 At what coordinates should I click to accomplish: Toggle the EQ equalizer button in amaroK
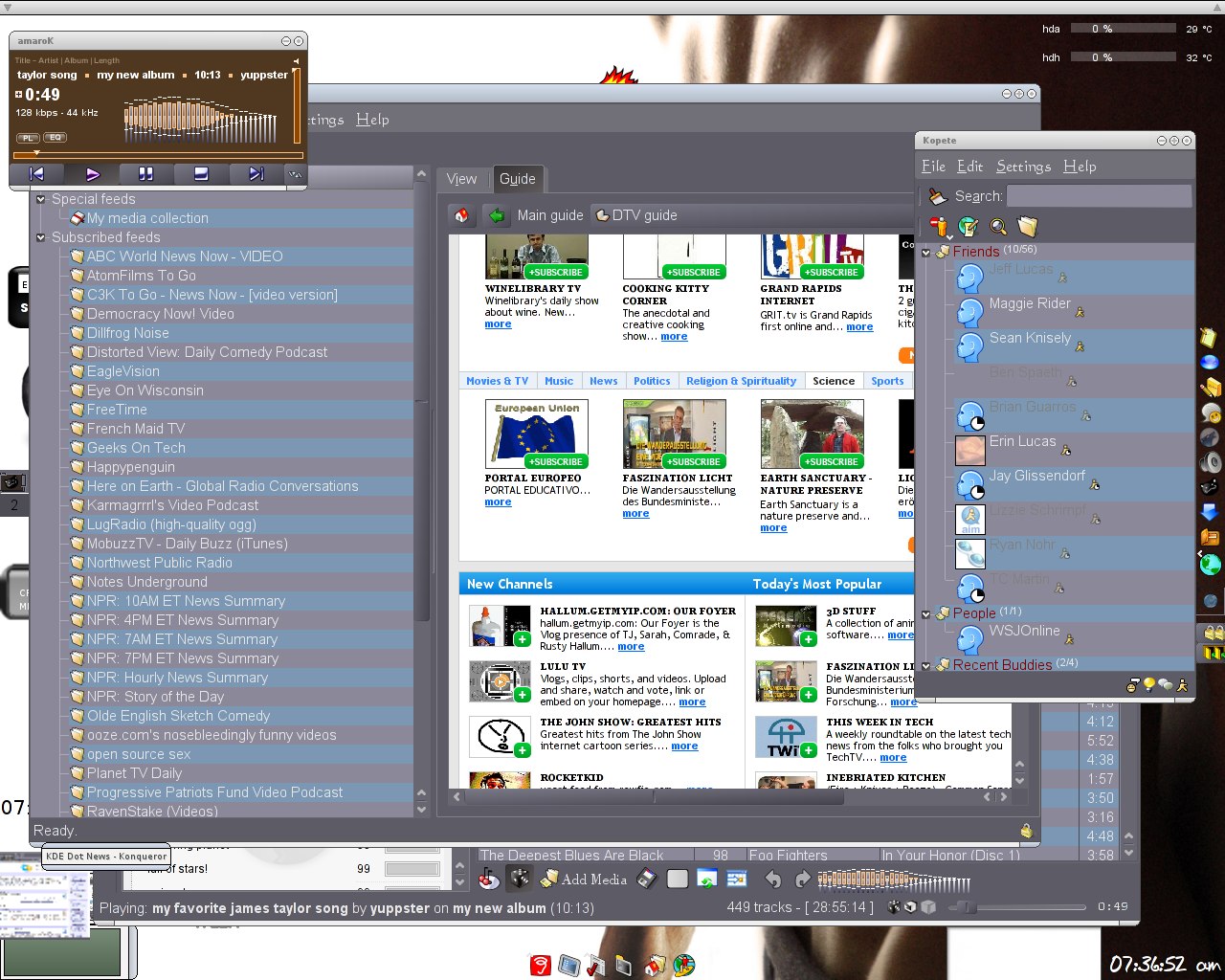pyautogui.click(x=56, y=138)
